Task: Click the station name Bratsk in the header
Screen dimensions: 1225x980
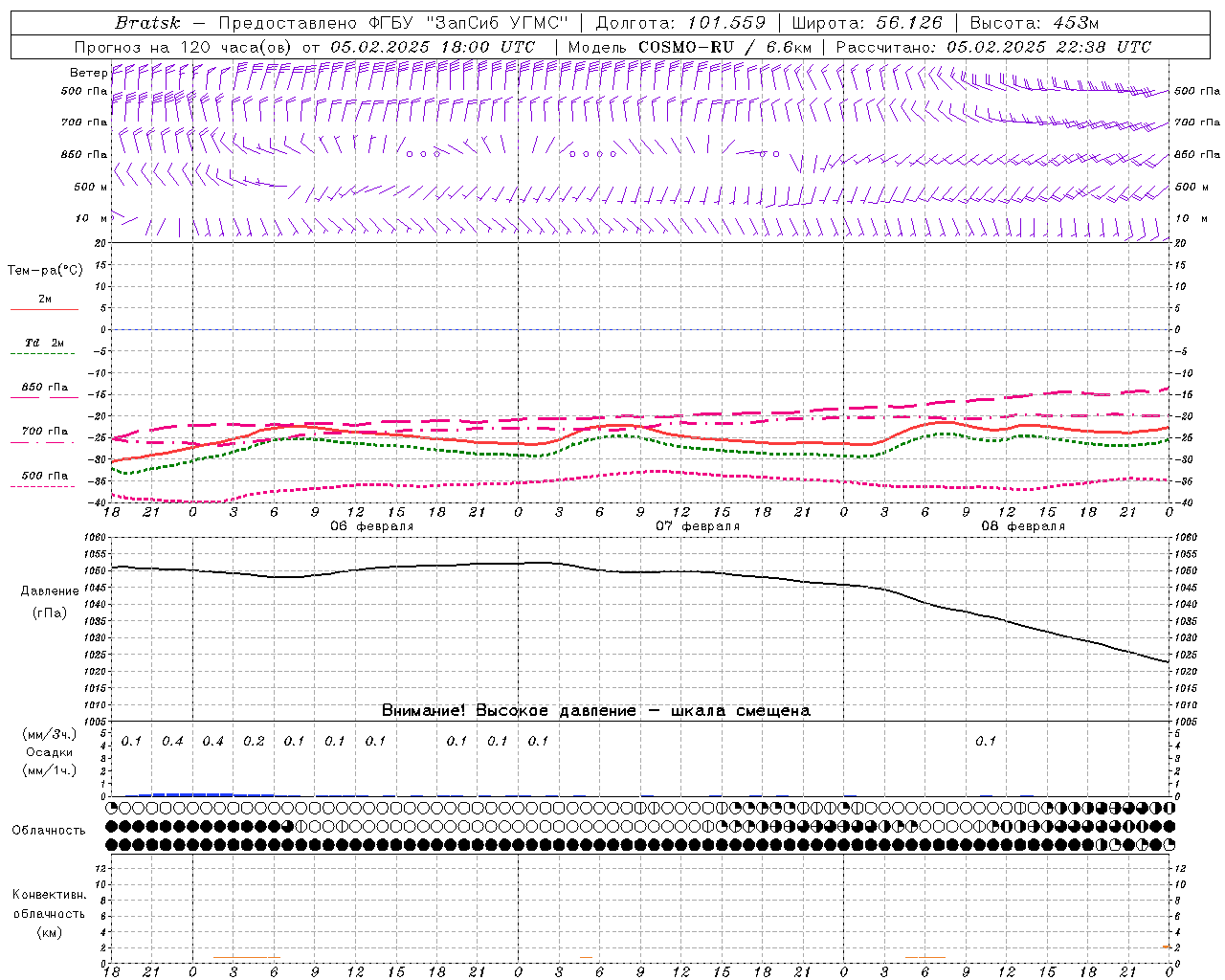Action: pyautogui.click(x=147, y=23)
